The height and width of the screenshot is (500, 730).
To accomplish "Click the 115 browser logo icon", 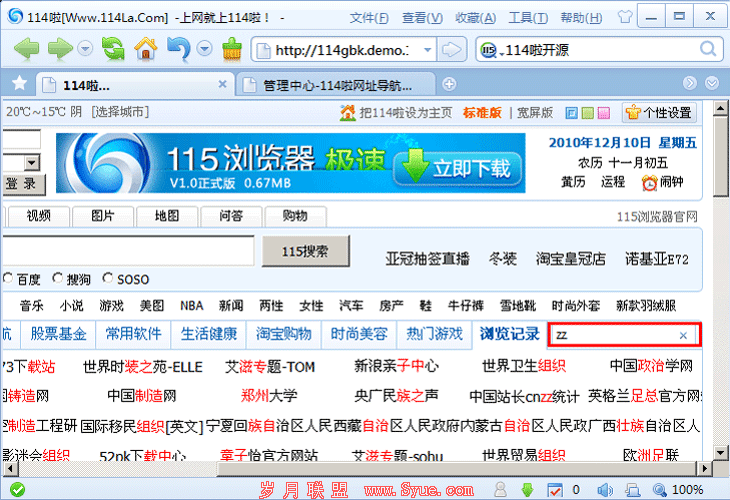I will (15, 16).
